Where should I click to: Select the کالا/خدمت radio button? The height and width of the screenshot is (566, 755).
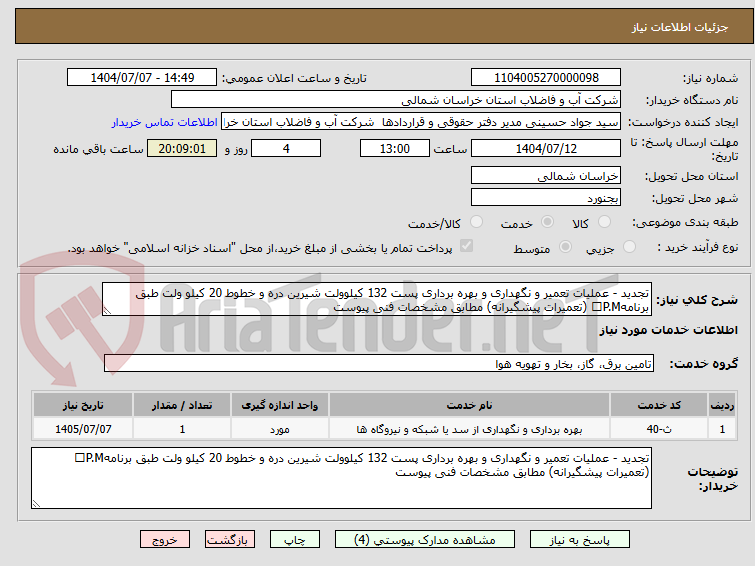[476, 222]
